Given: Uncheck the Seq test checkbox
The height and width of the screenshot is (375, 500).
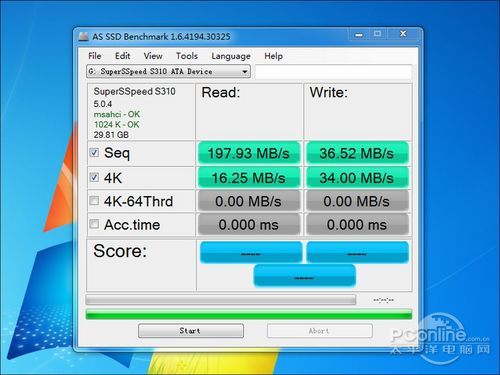Looking at the screenshot, I should (94, 153).
